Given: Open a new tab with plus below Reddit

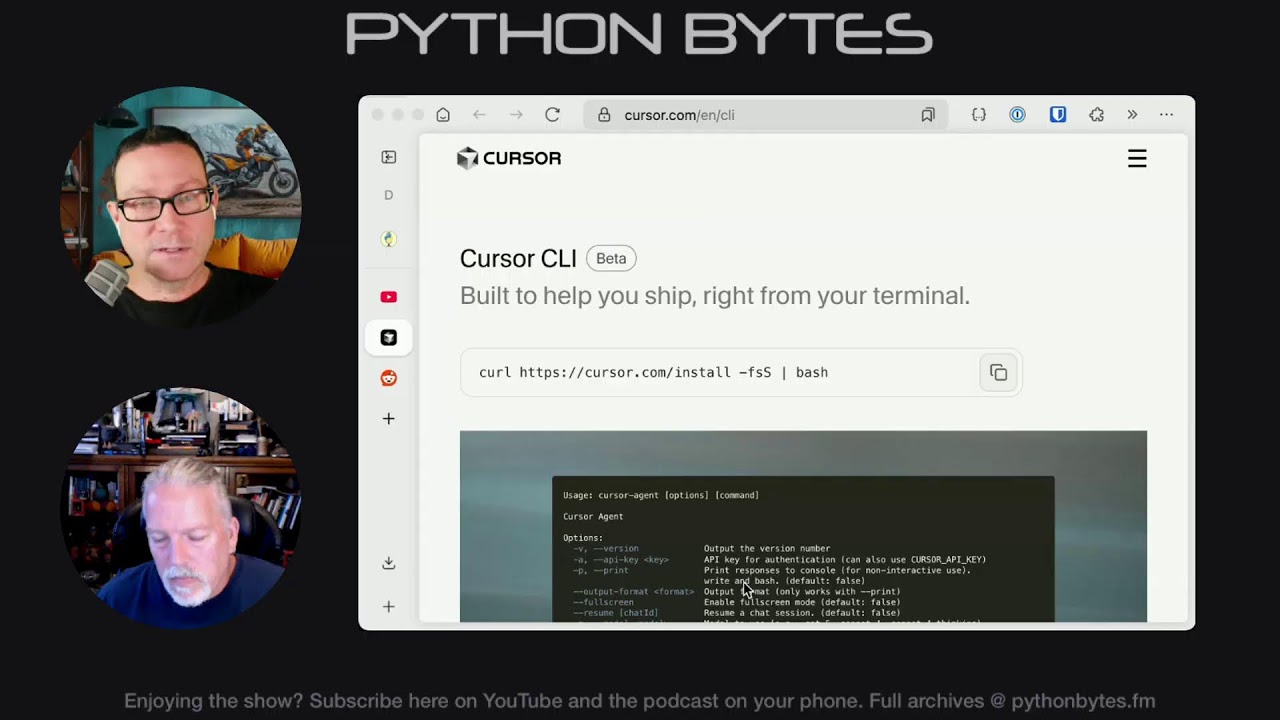Looking at the screenshot, I should [389, 419].
